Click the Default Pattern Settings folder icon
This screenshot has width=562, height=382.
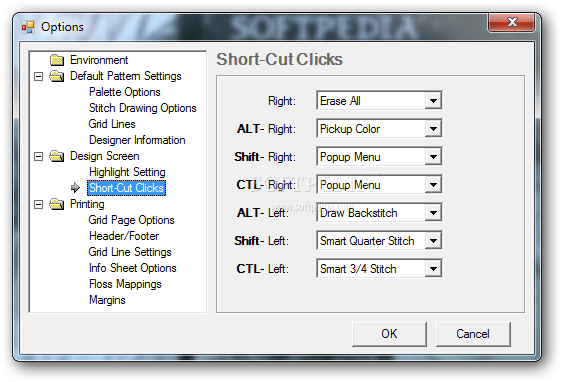point(57,76)
